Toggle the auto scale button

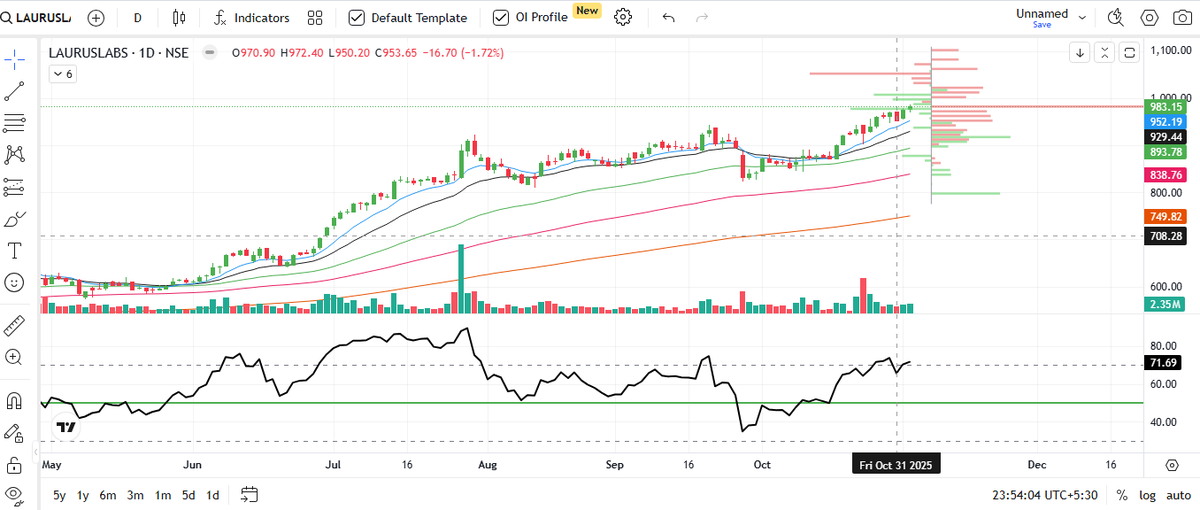point(1177,495)
